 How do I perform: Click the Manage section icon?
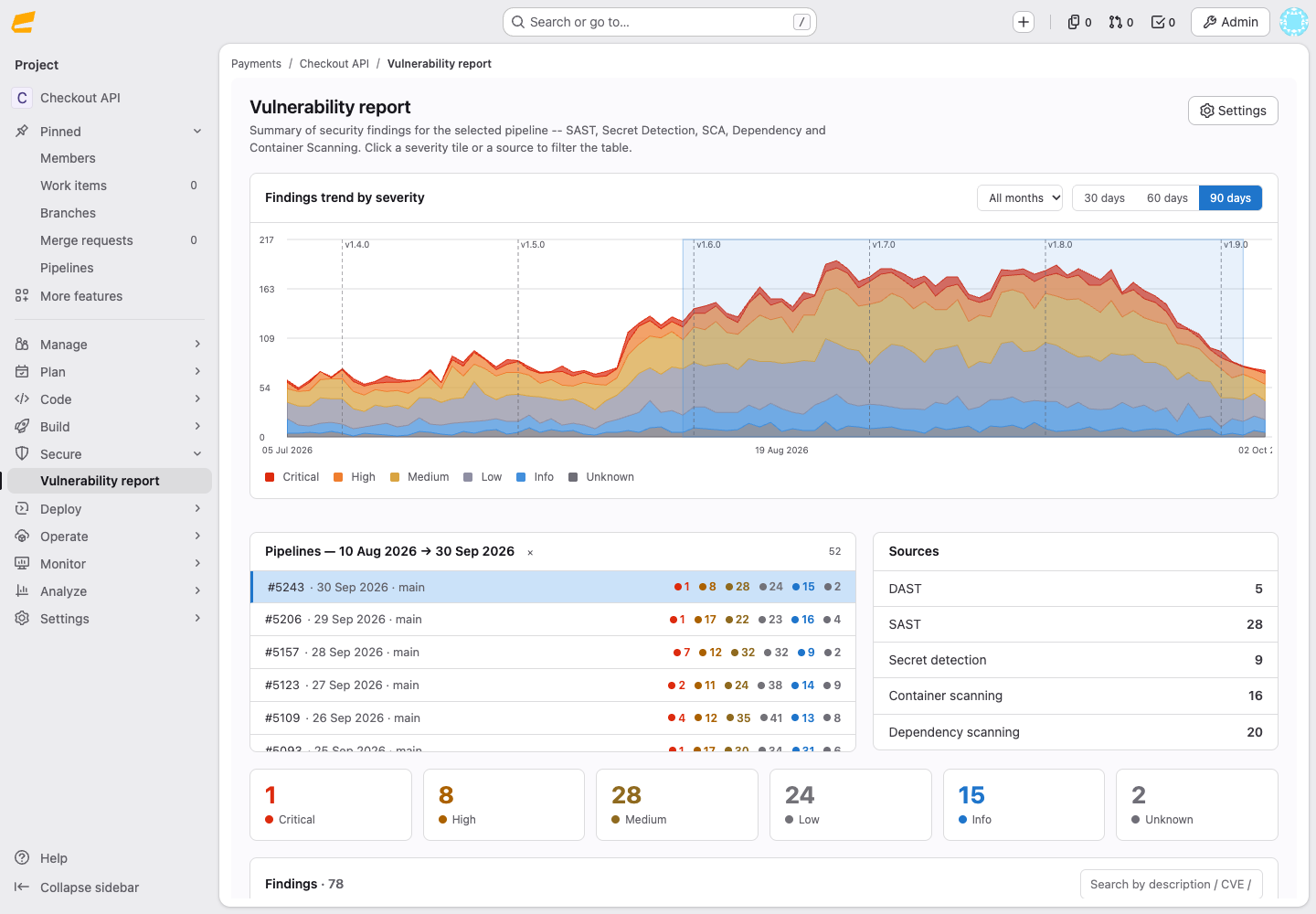(x=22, y=345)
